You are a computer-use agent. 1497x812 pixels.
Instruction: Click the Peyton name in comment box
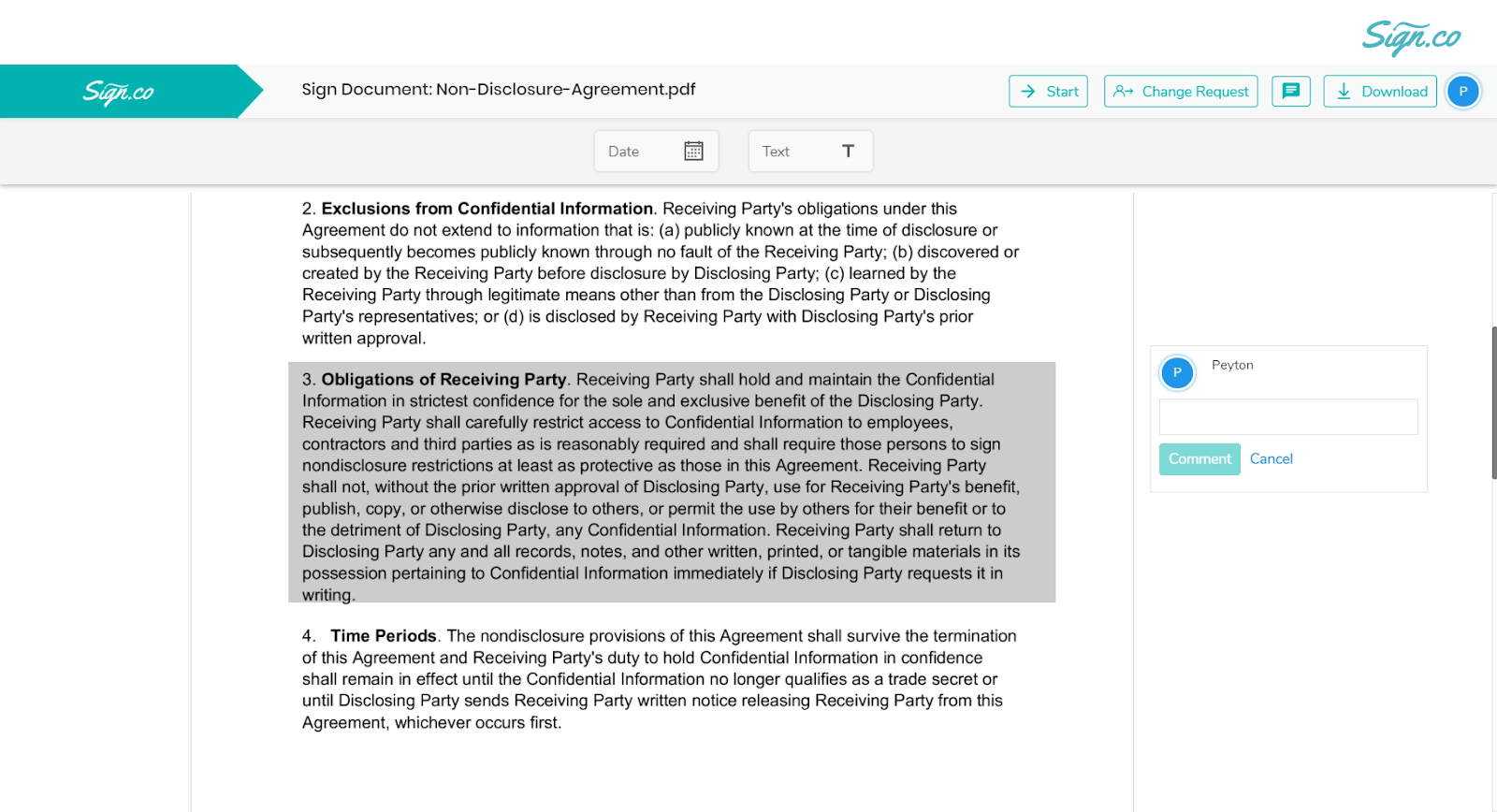(1232, 365)
